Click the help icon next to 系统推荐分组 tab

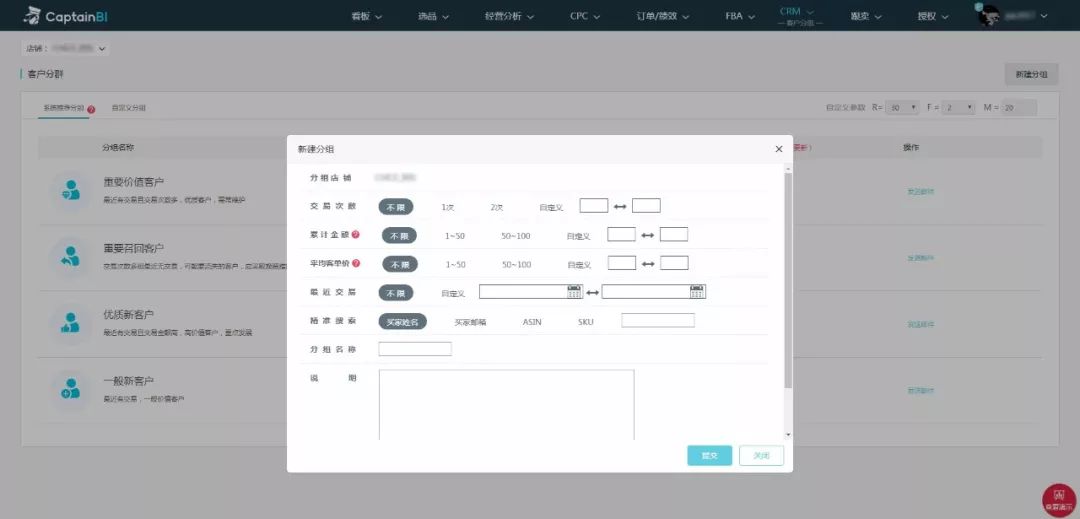(91, 109)
